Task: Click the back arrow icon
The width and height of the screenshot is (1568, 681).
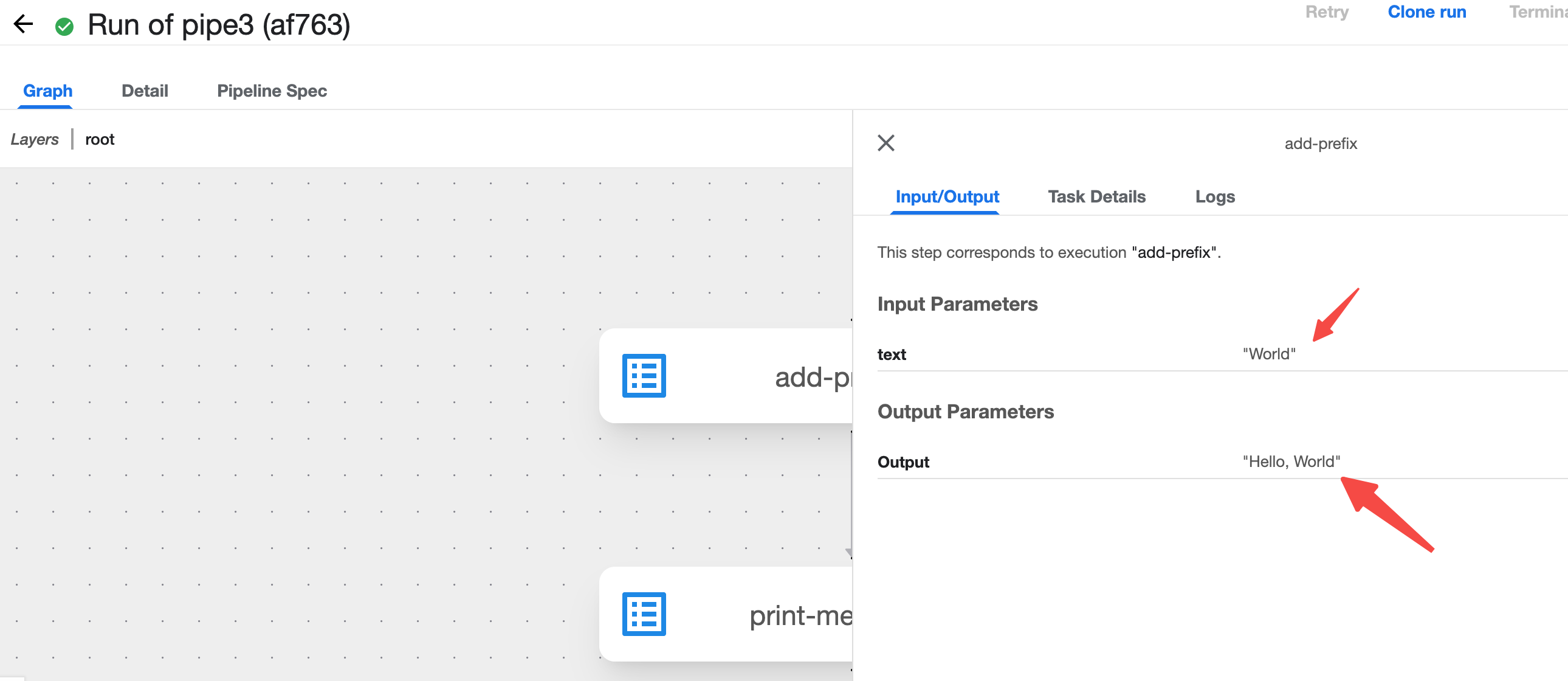Action: click(x=23, y=24)
